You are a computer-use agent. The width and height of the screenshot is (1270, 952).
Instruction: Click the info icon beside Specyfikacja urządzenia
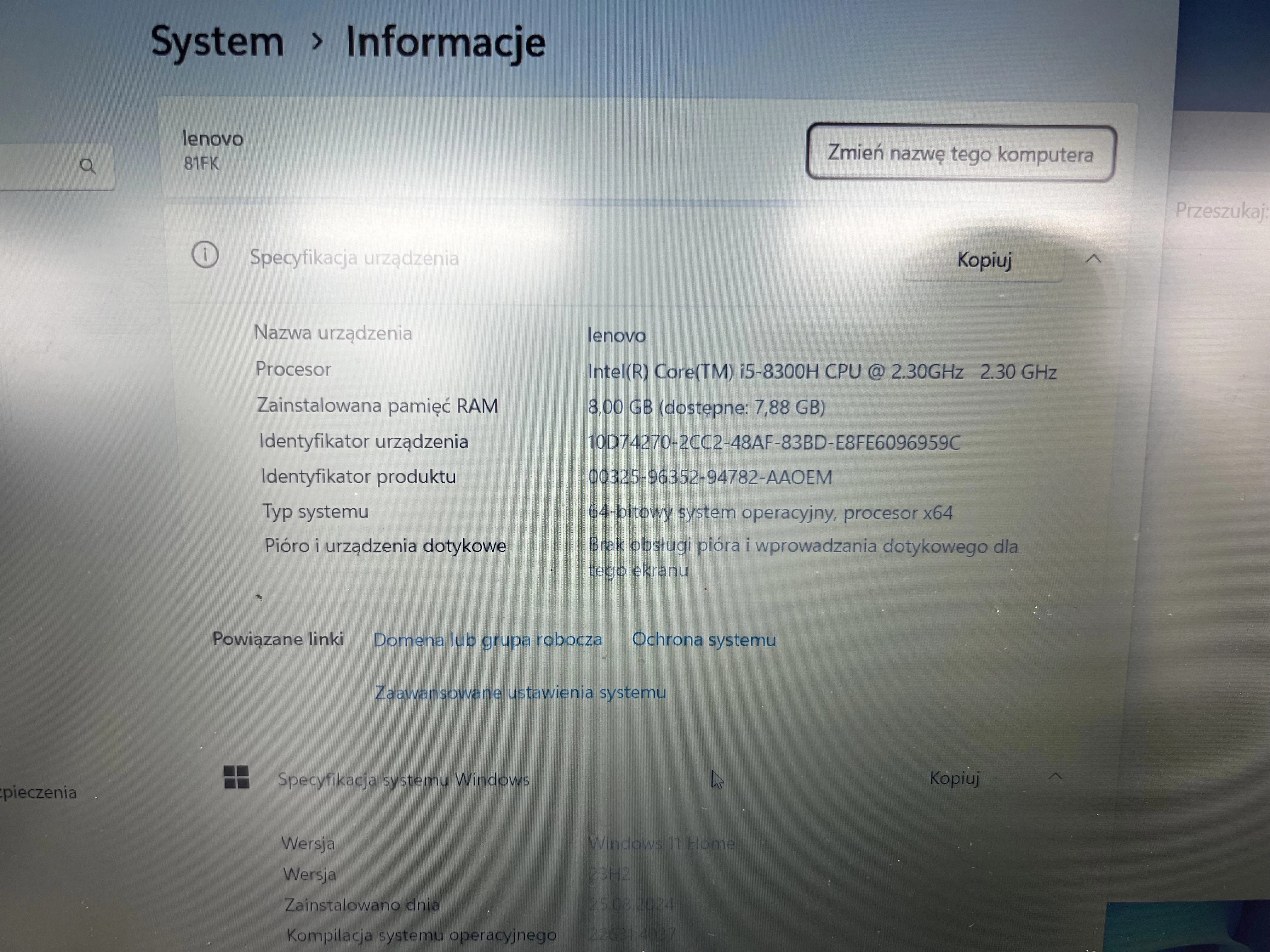coord(205,255)
